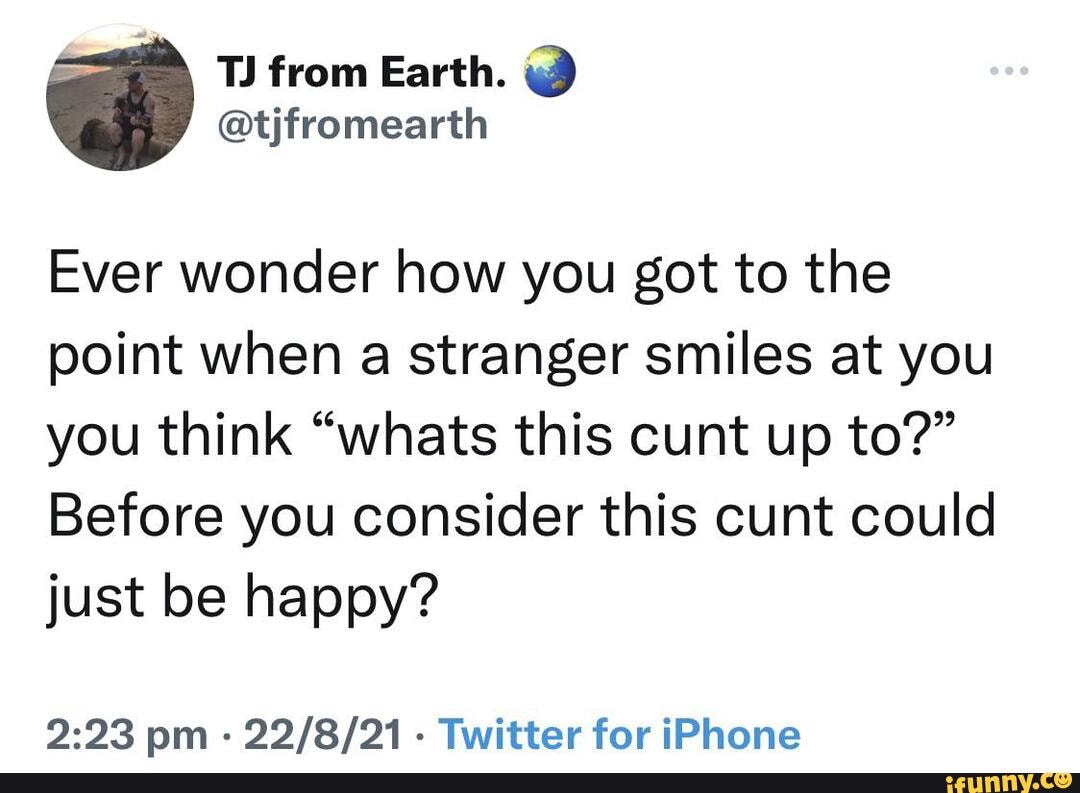Open TJ from Earth's profile picture
This screenshot has width=1080, height=793.
tap(120, 98)
